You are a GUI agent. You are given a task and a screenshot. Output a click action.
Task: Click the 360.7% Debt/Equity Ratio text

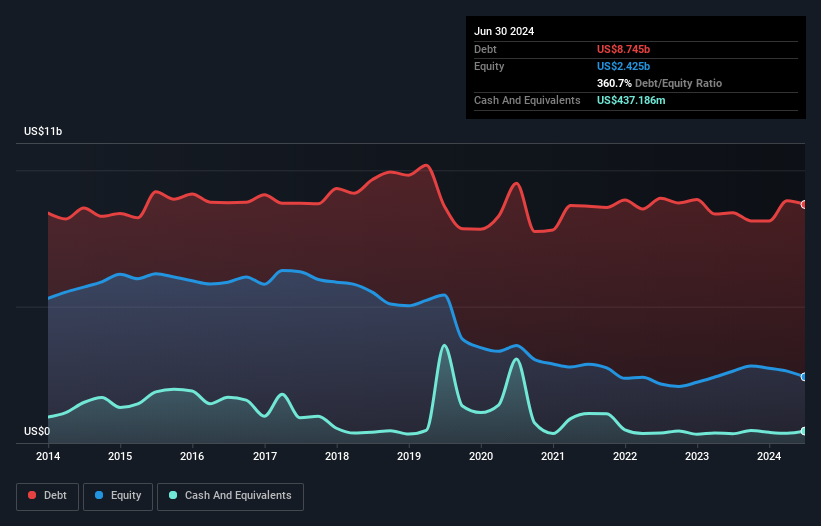pyautogui.click(x=659, y=83)
